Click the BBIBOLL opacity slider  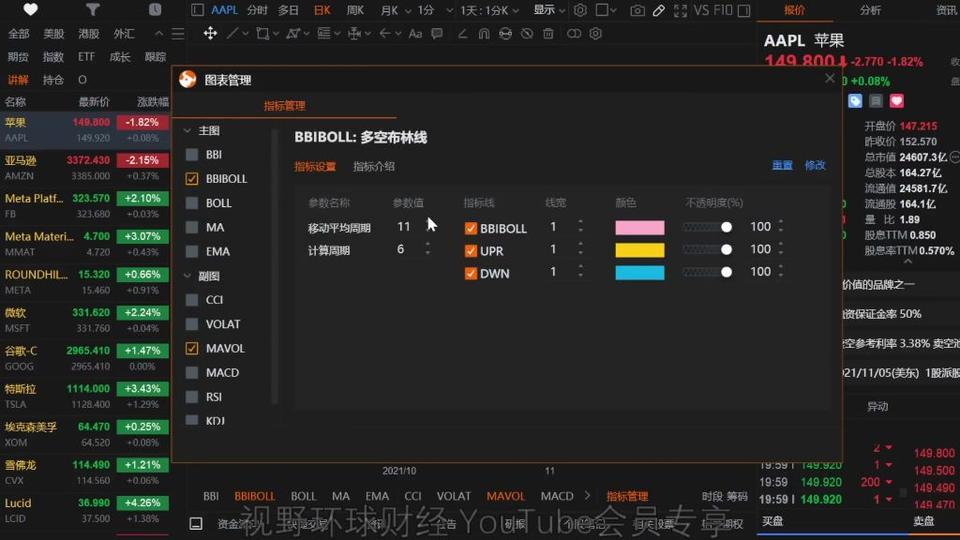click(707, 227)
